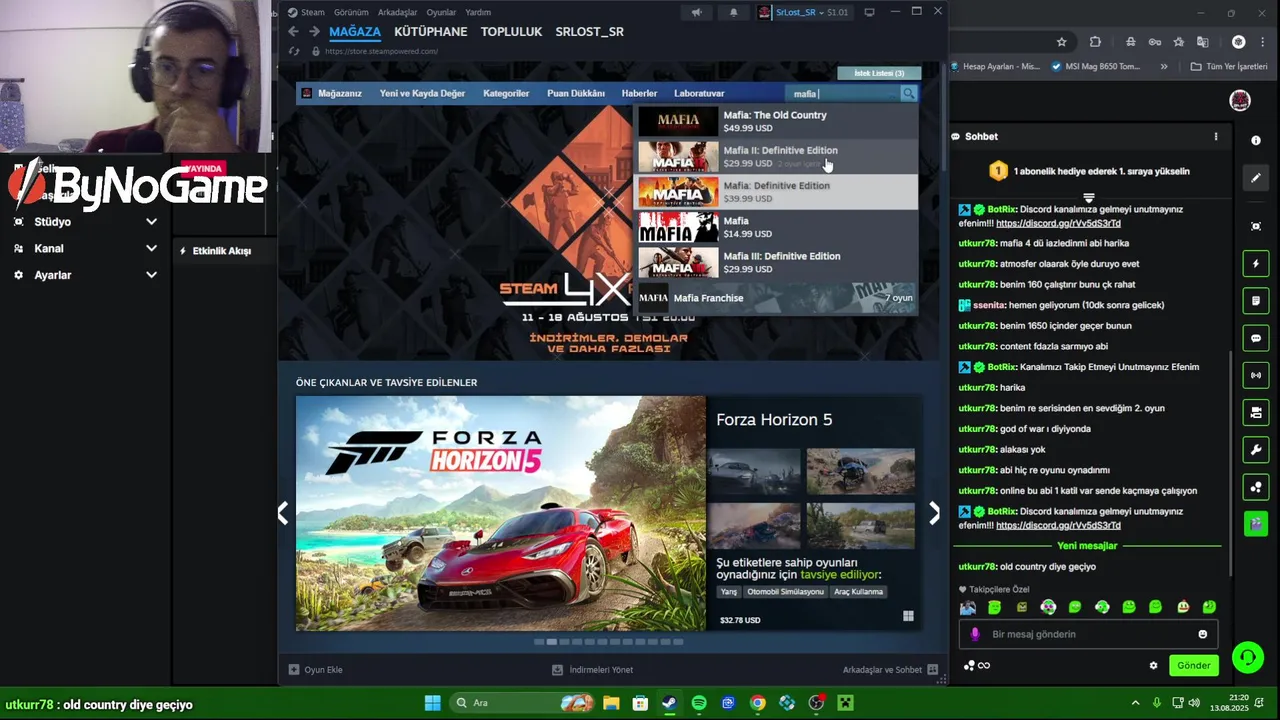The height and width of the screenshot is (720, 1280).
Task: Open the emoji picker in chat box
Action: click(x=1203, y=634)
